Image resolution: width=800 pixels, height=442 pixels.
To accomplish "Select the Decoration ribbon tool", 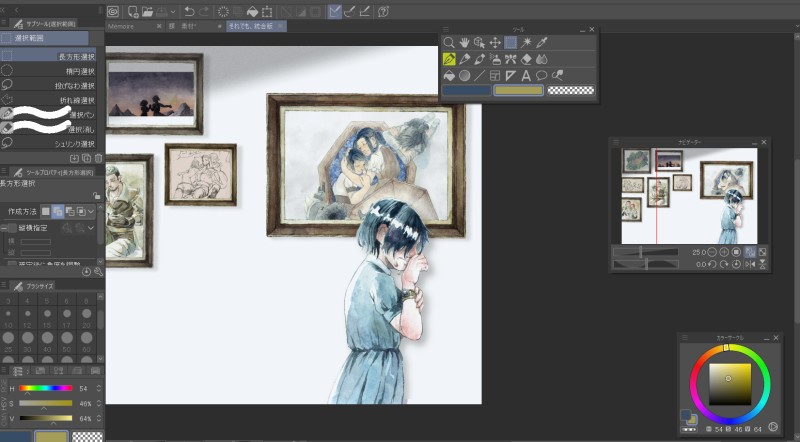I will (x=510, y=59).
